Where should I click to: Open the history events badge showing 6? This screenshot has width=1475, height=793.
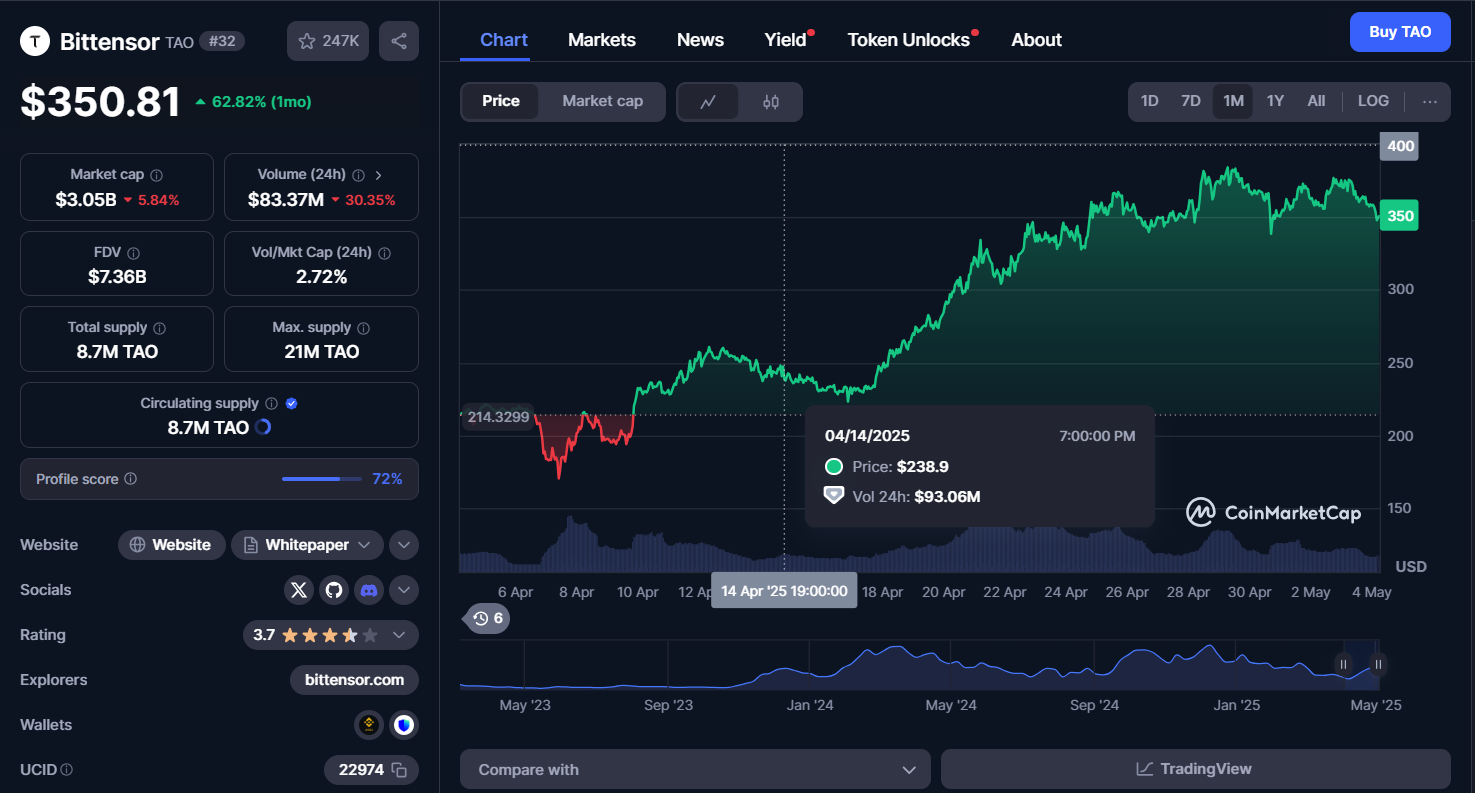tap(488, 619)
